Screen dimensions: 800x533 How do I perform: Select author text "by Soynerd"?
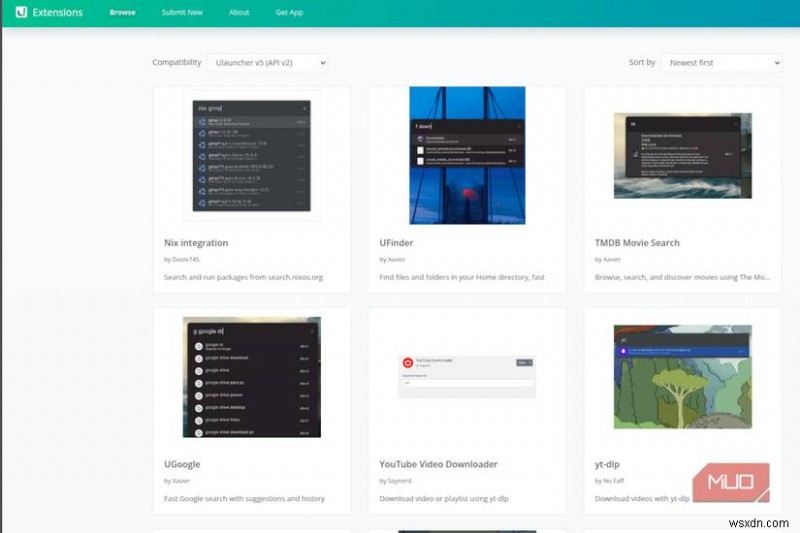[395, 480]
